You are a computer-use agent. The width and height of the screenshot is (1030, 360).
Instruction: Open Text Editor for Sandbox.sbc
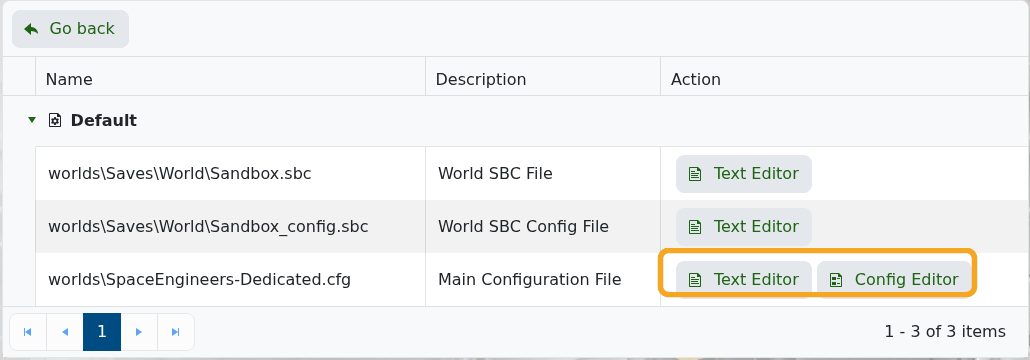pyautogui.click(x=744, y=174)
